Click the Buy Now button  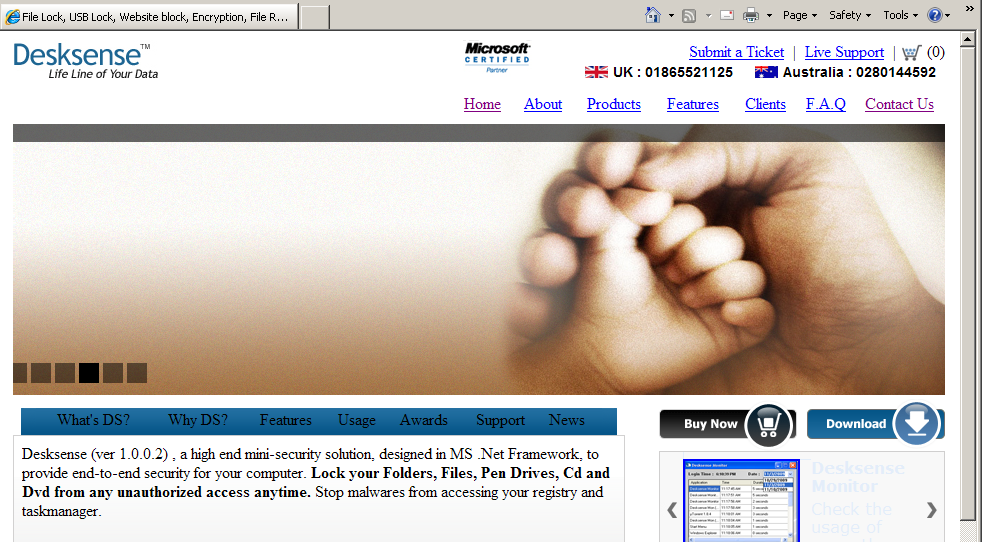click(728, 424)
